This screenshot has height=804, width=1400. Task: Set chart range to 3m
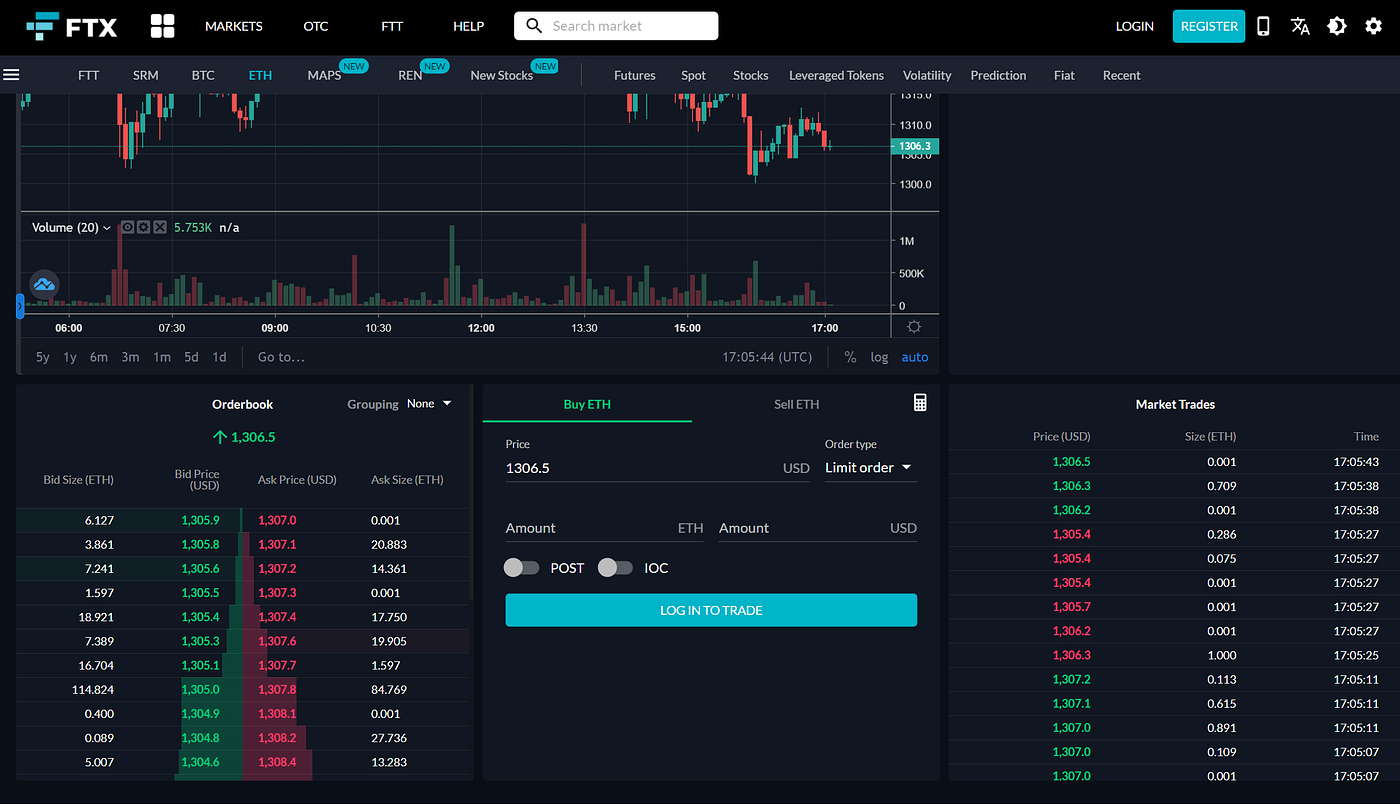point(131,357)
